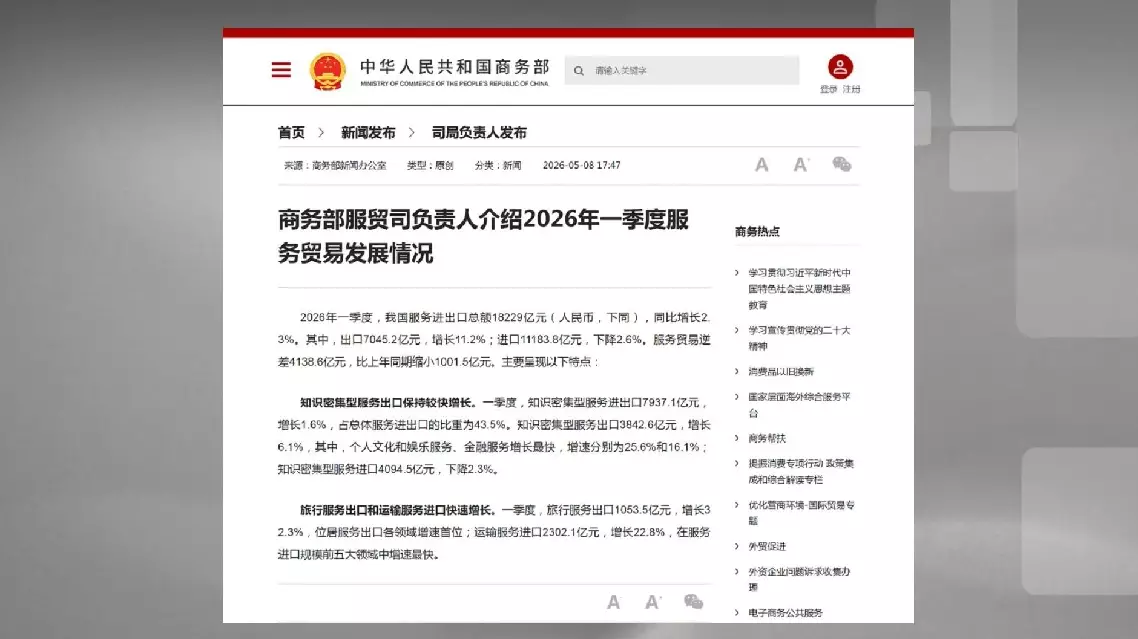Share via top WeChat icon
Viewport: 1138px width, 639px height.
pos(841,164)
